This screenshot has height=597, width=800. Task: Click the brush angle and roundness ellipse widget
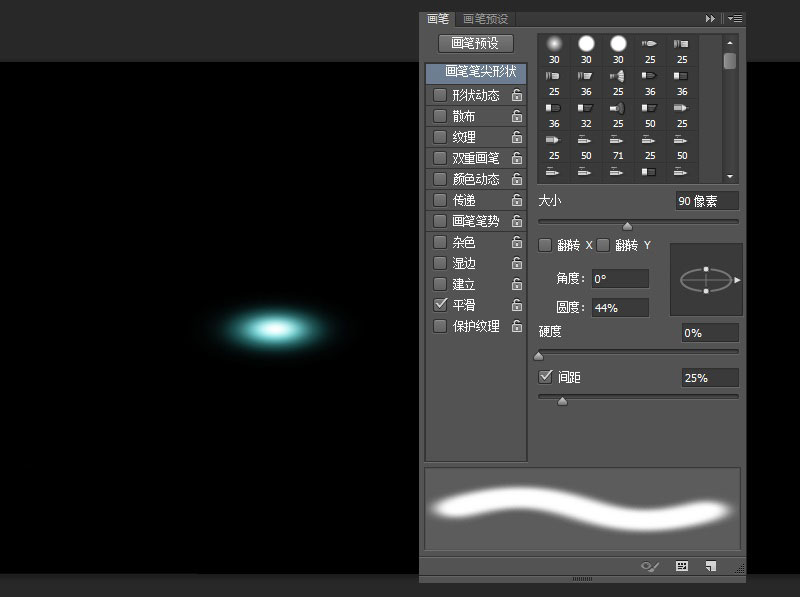[706, 280]
